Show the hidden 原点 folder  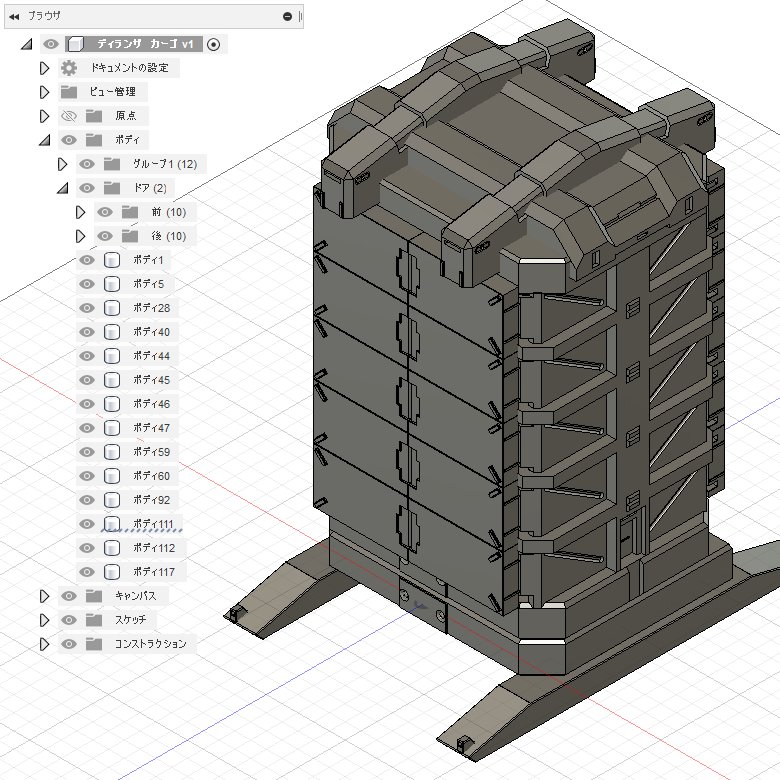[x=69, y=116]
